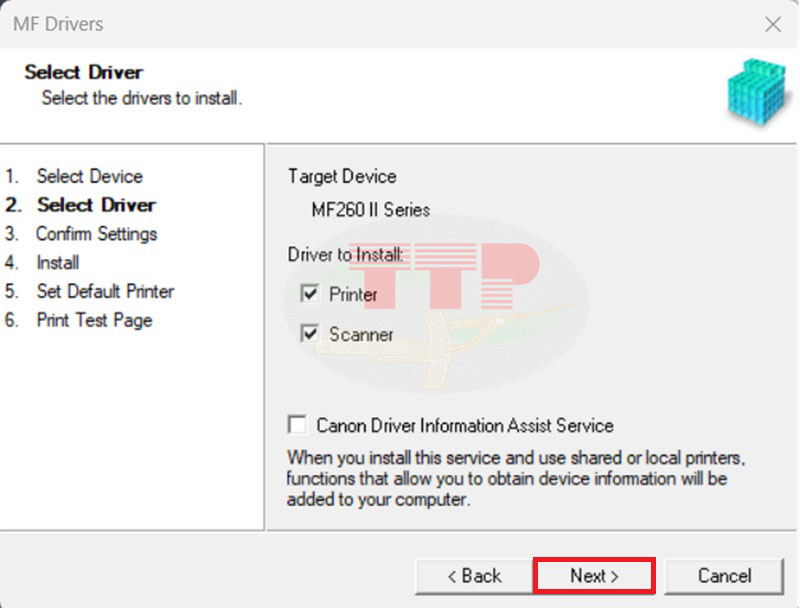Cancel the driver installation
Image resolution: width=800 pixels, height=608 pixels.
click(724, 576)
